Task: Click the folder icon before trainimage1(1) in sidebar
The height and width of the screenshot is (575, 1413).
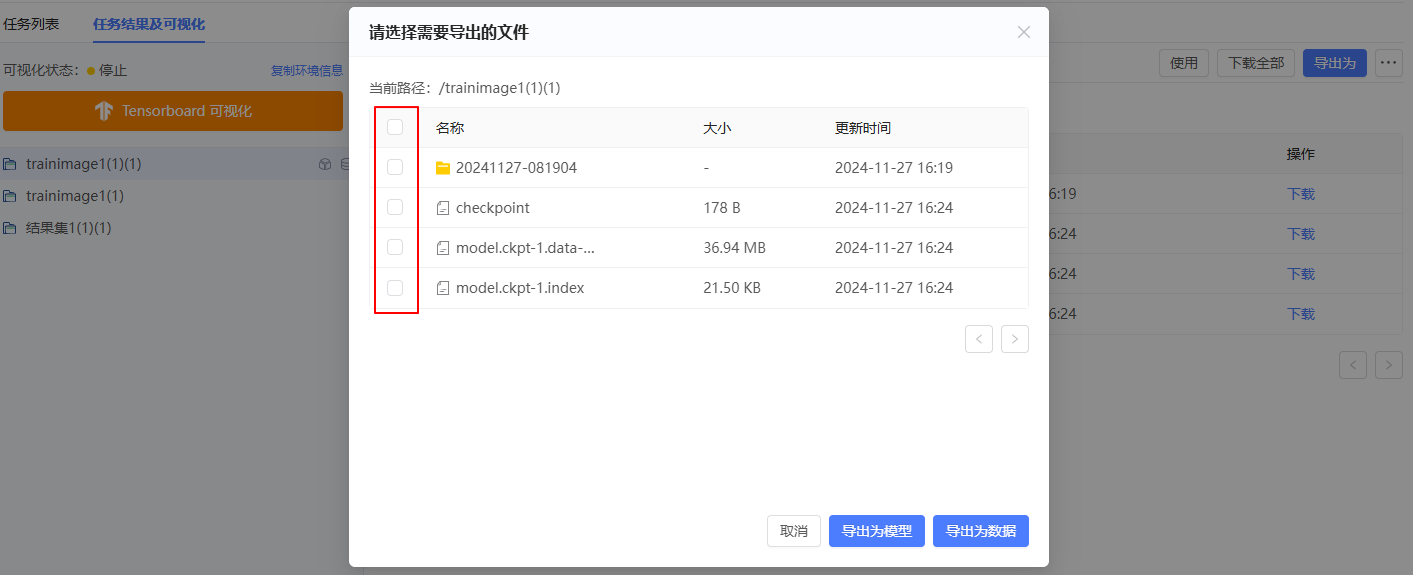Action: [10, 196]
